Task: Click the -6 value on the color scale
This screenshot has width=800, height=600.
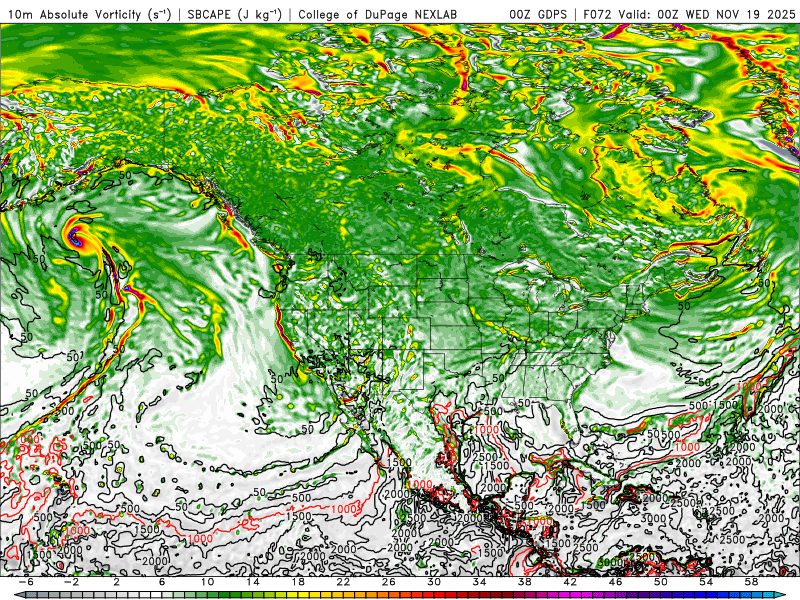Action: [26, 582]
